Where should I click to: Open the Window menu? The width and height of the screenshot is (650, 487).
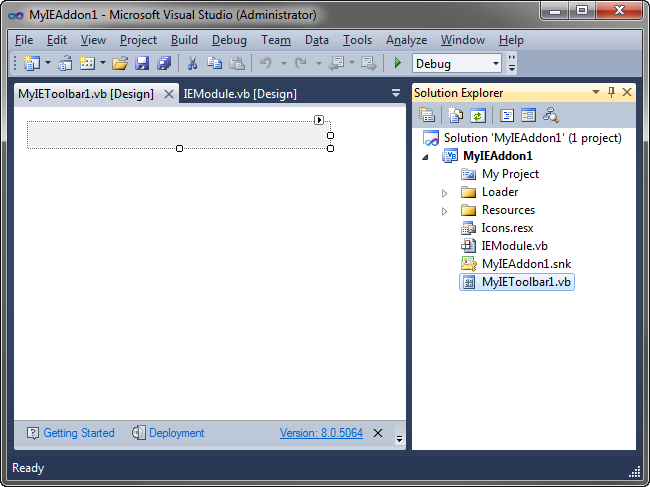[463, 40]
